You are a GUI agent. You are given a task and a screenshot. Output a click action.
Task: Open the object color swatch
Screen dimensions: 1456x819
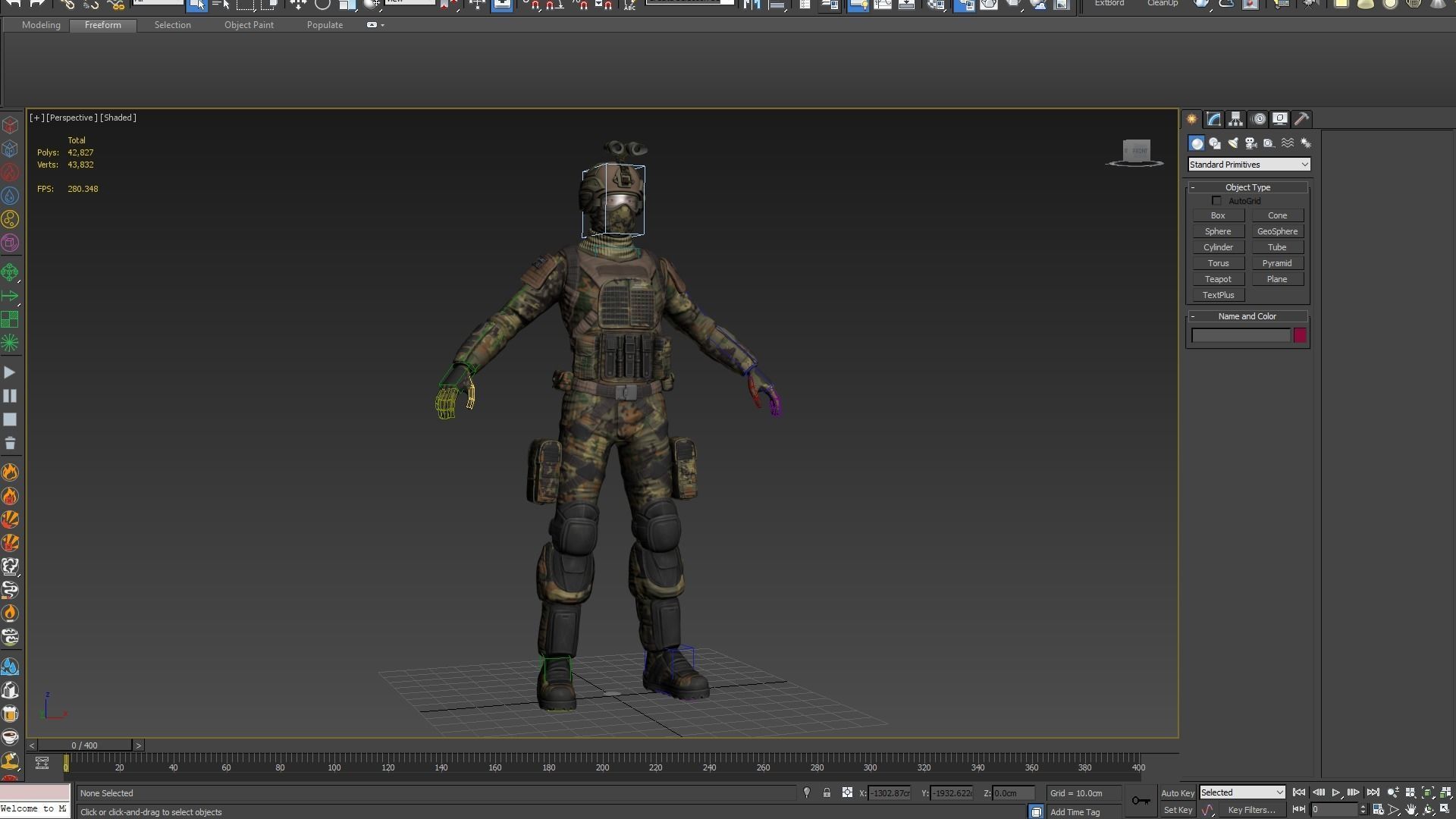coord(1300,335)
